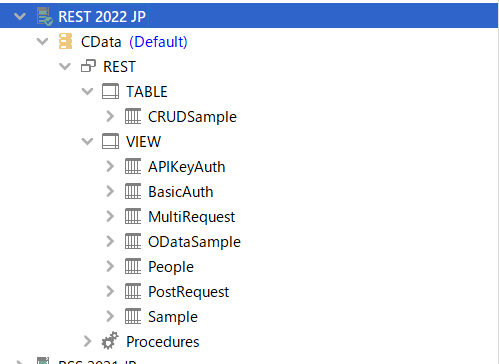Click the REST 2022 JP connection icon
Image resolution: width=499 pixels, height=364 pixels.
point(45,16)
